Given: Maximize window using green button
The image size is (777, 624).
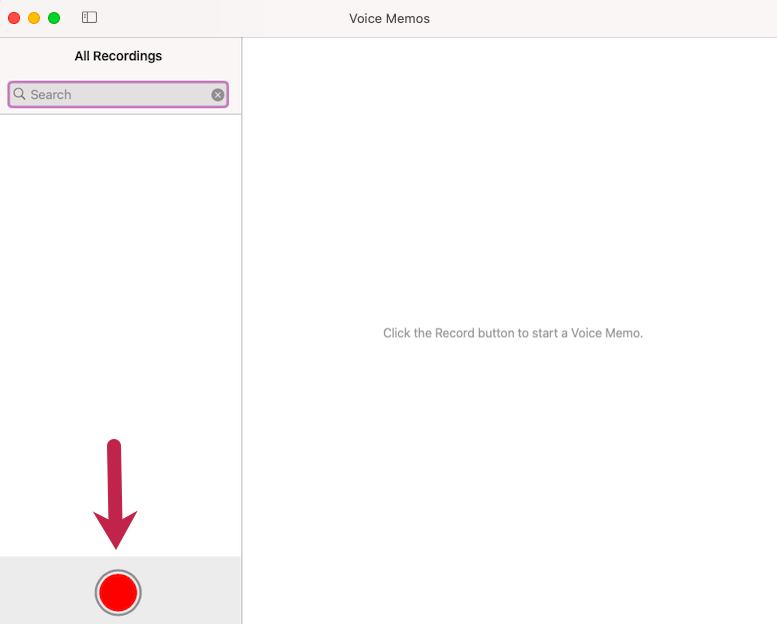Looking at the screenshot, I should coord(54,18).
